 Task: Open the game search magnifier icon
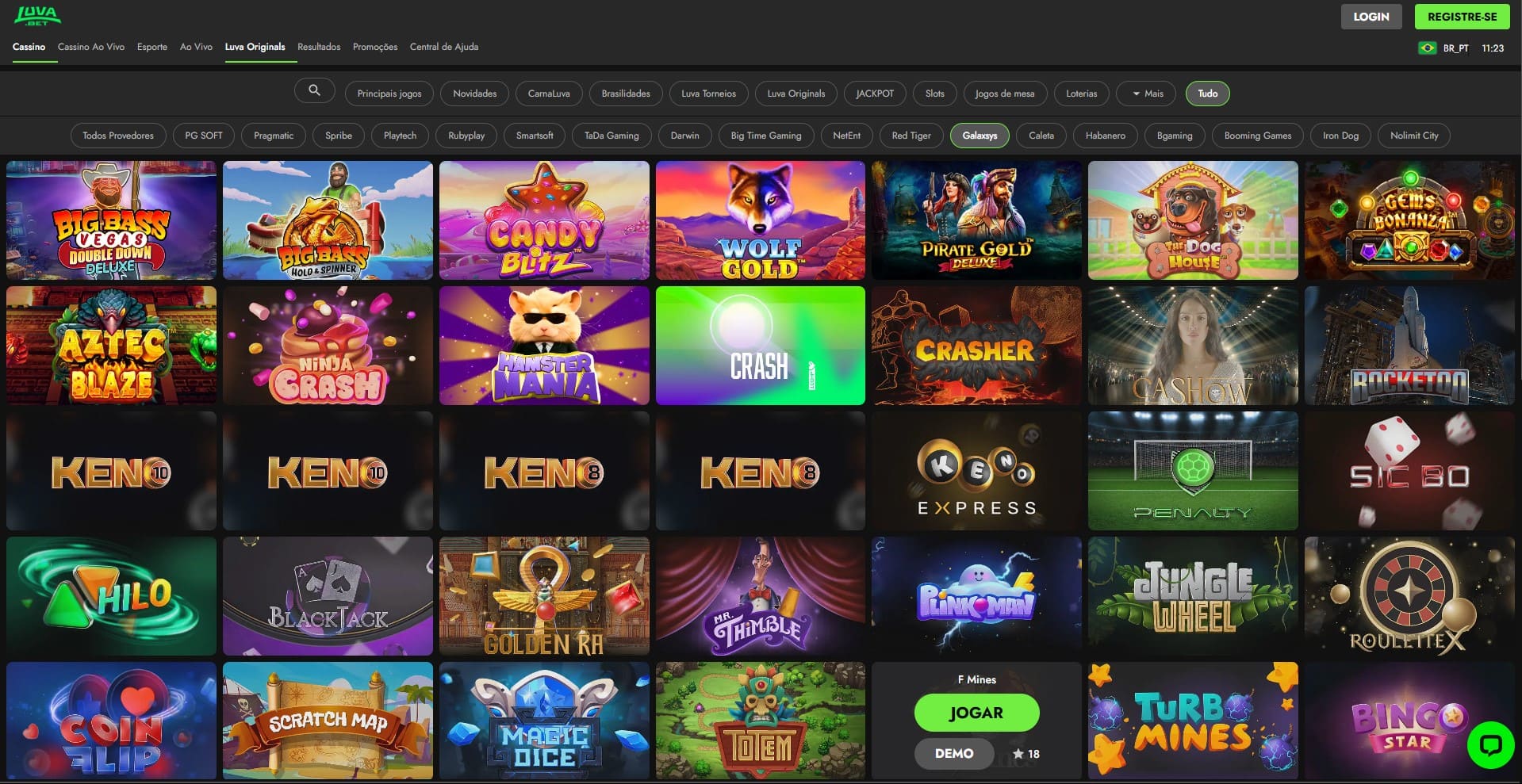(x=314, y=90)
